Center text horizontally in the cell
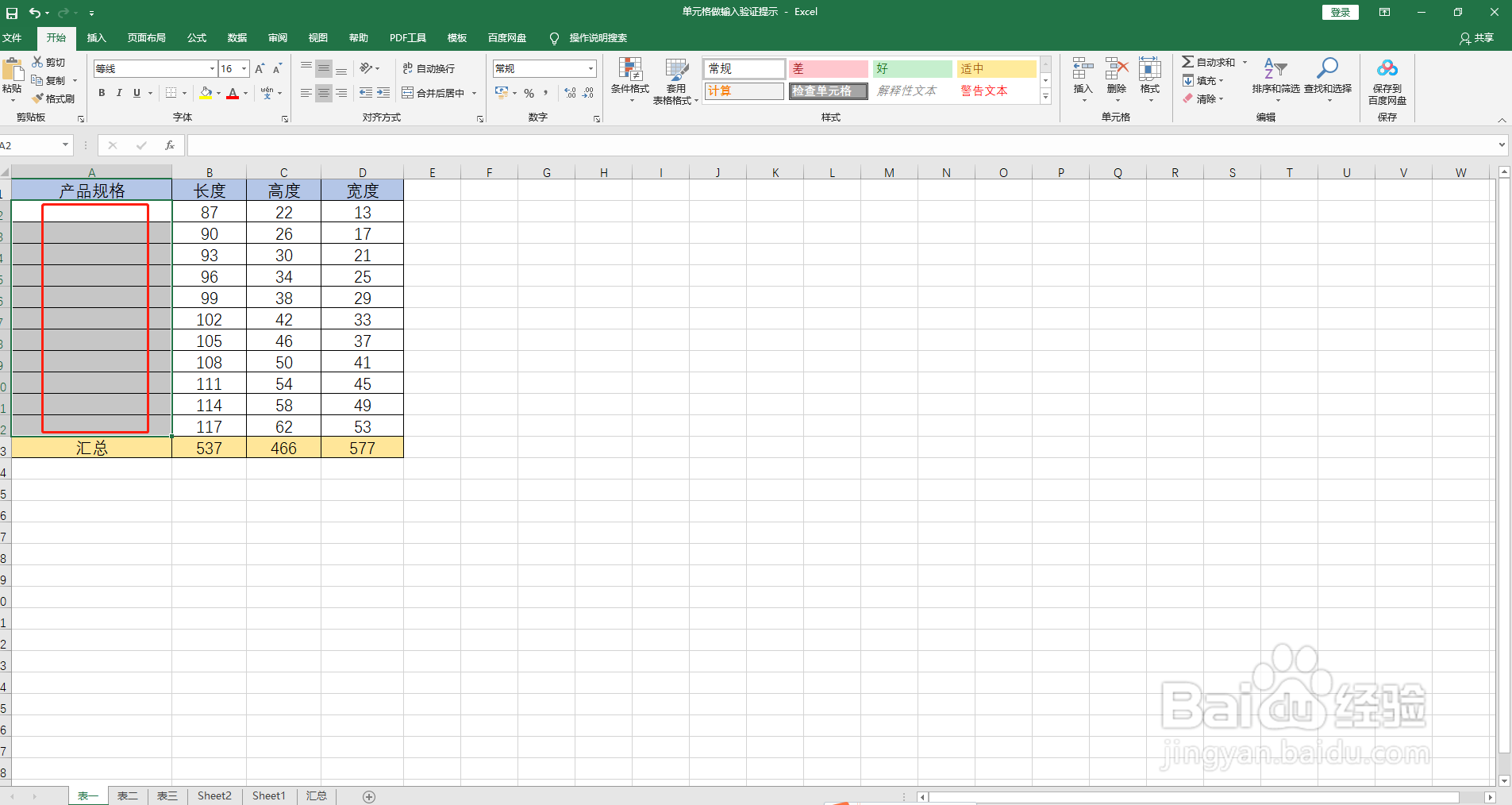This screenshot has width=1512, height=805. click(x=324, y=93)
